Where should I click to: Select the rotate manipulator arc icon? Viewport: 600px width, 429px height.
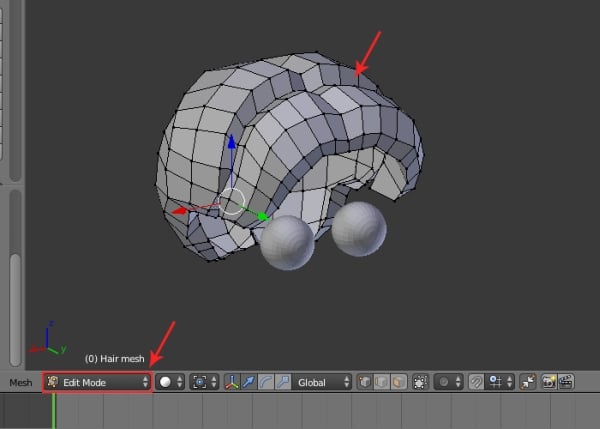click(265, 382)
